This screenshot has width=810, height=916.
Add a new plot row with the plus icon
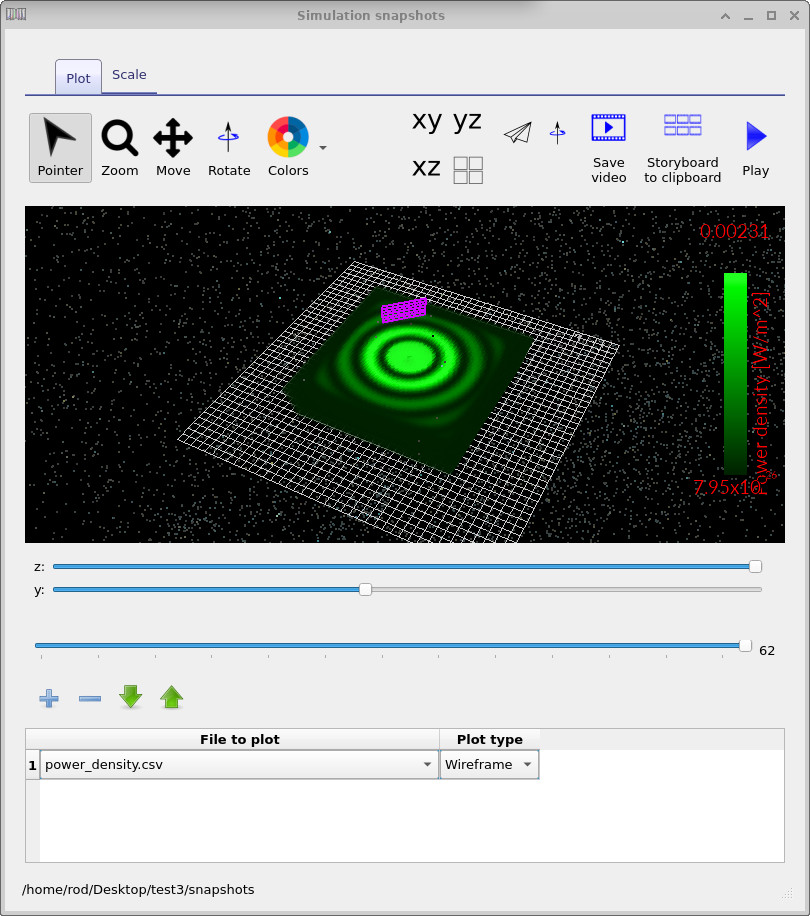click(x=48, y=698)
